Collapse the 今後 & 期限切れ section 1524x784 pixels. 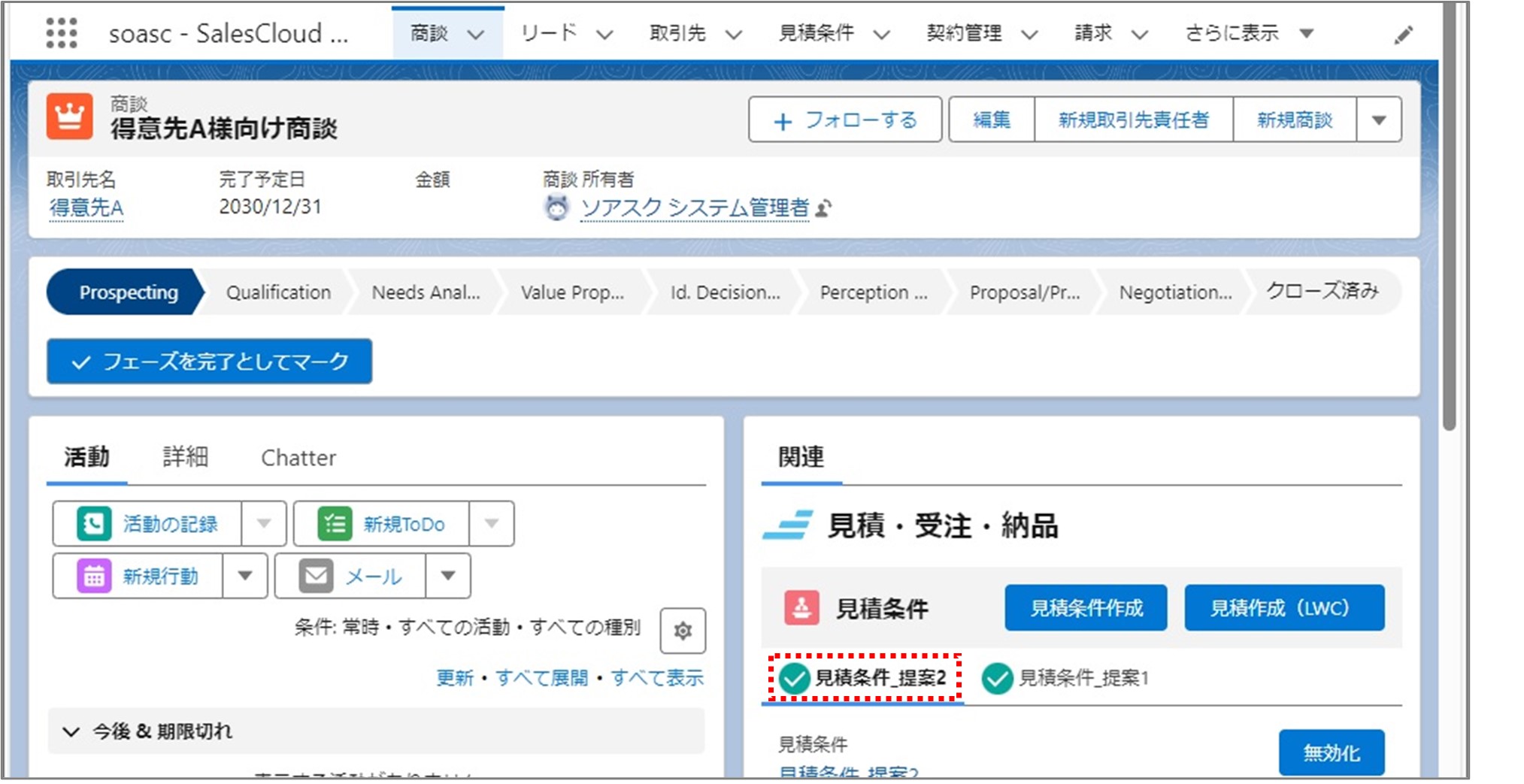(x=71, y=731)
